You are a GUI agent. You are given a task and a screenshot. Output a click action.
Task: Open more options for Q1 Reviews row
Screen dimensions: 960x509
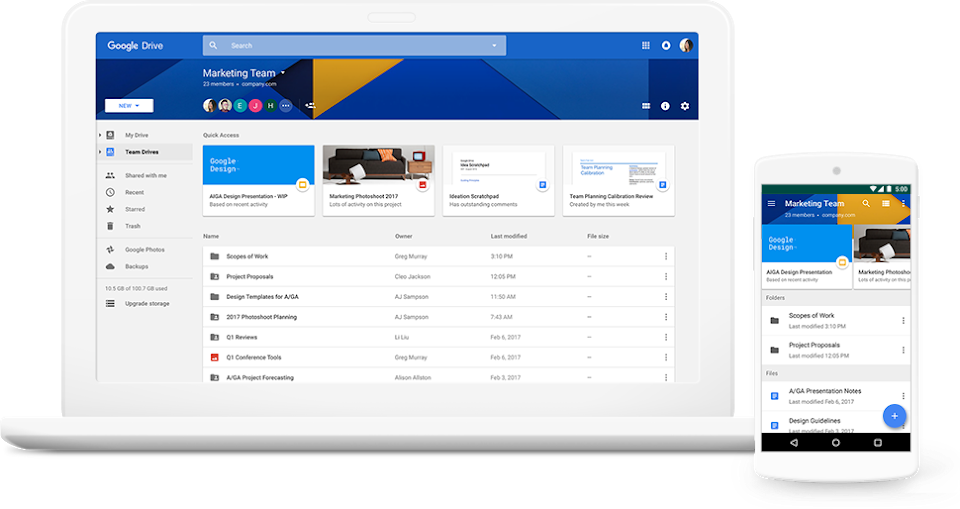pyautogui.click(x=666, y=337)
